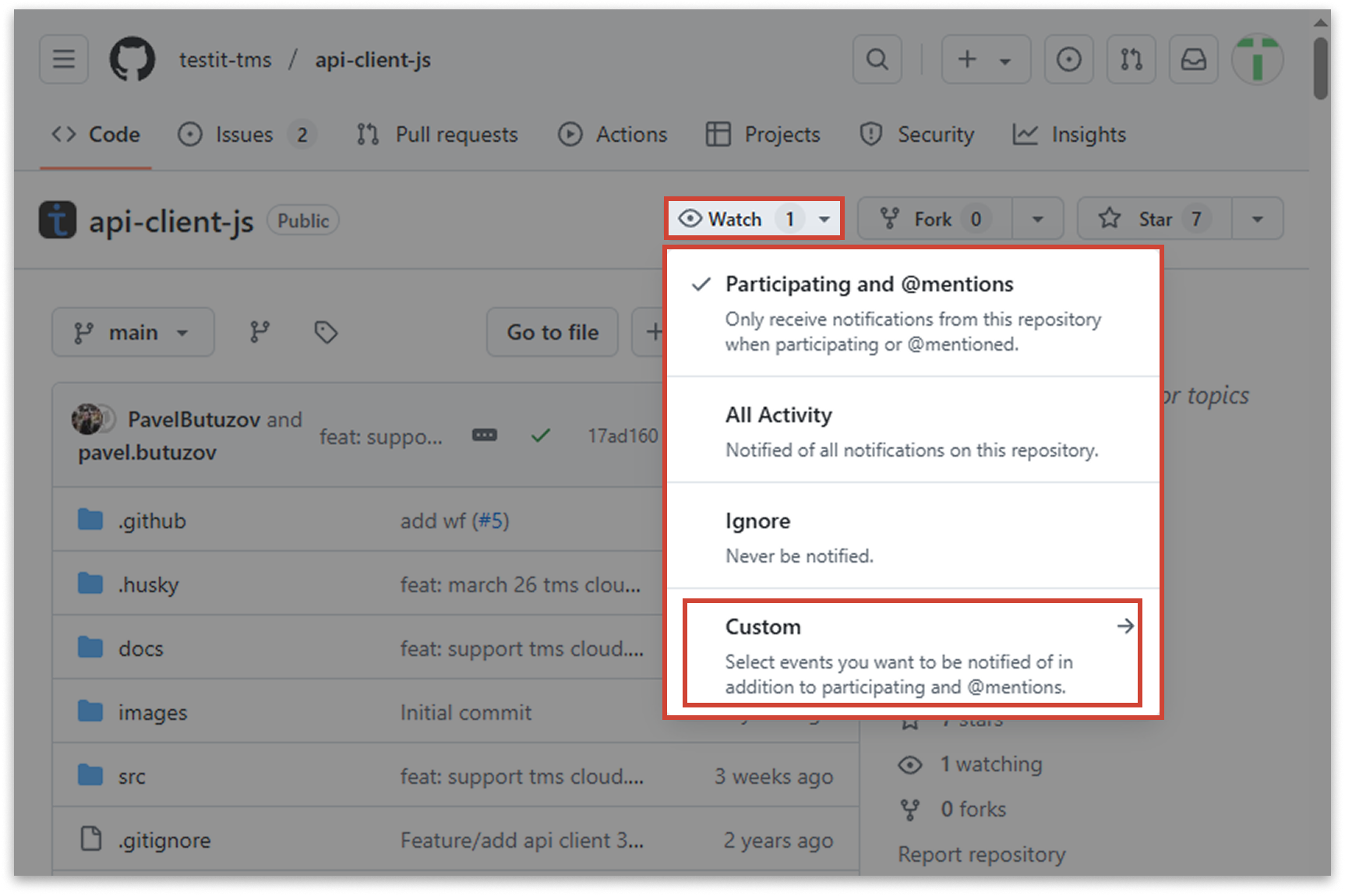Switch to the Projects tab

pos(763,134)
